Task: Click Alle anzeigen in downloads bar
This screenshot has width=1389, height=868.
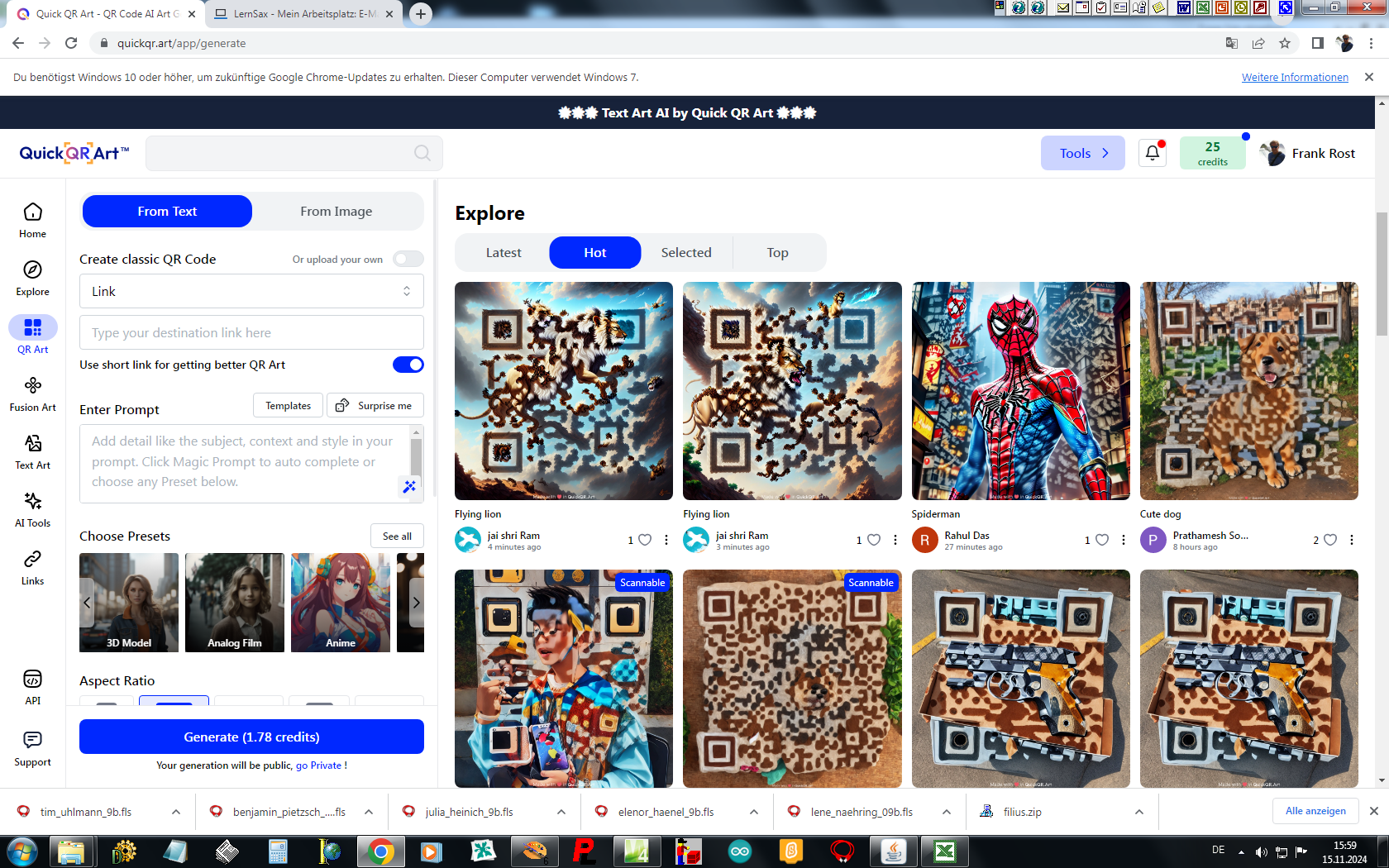Action: 1315,811
